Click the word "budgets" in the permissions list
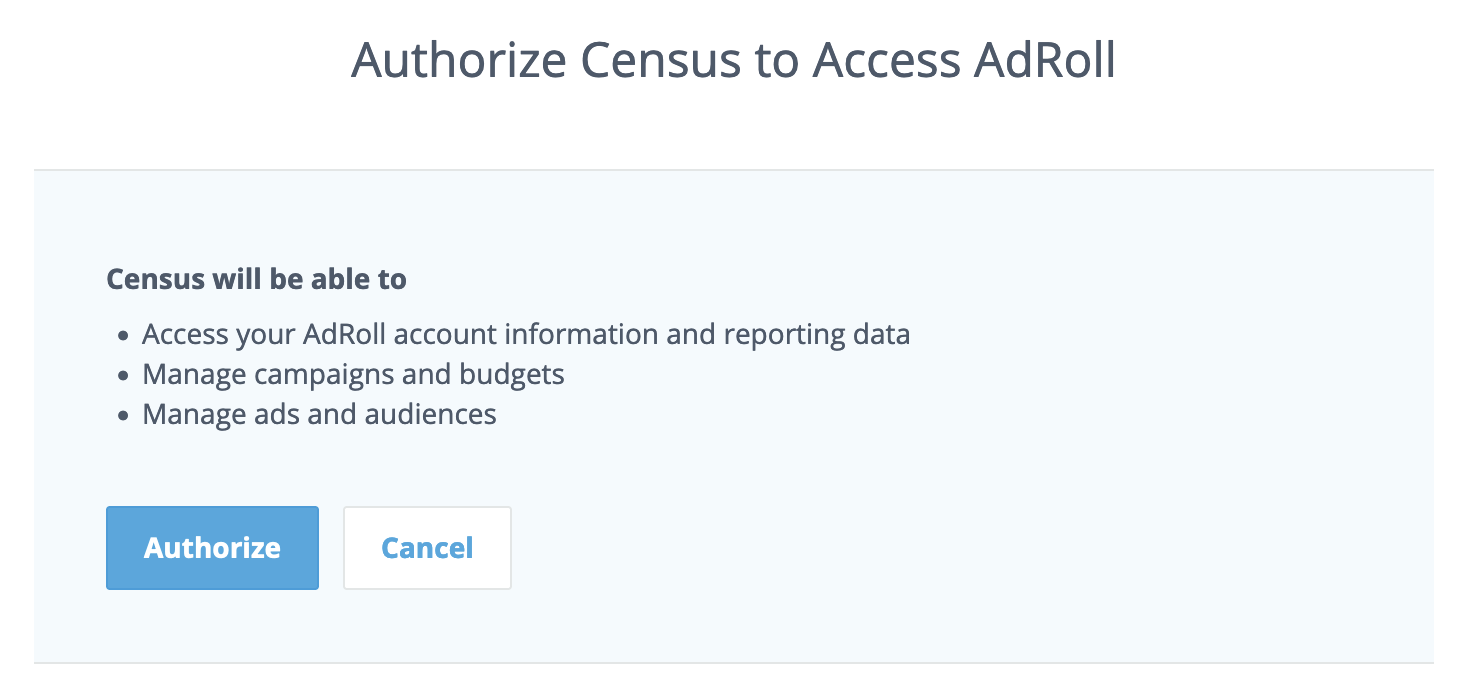 click(512, 374)
